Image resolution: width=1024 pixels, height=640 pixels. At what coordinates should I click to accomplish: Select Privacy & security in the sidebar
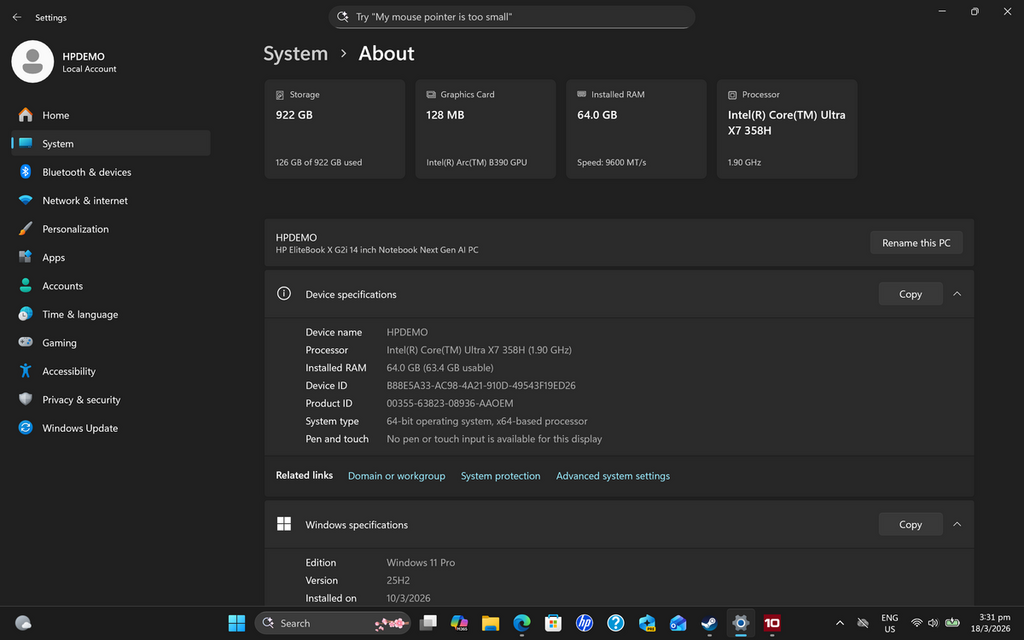tap(80, 400)
